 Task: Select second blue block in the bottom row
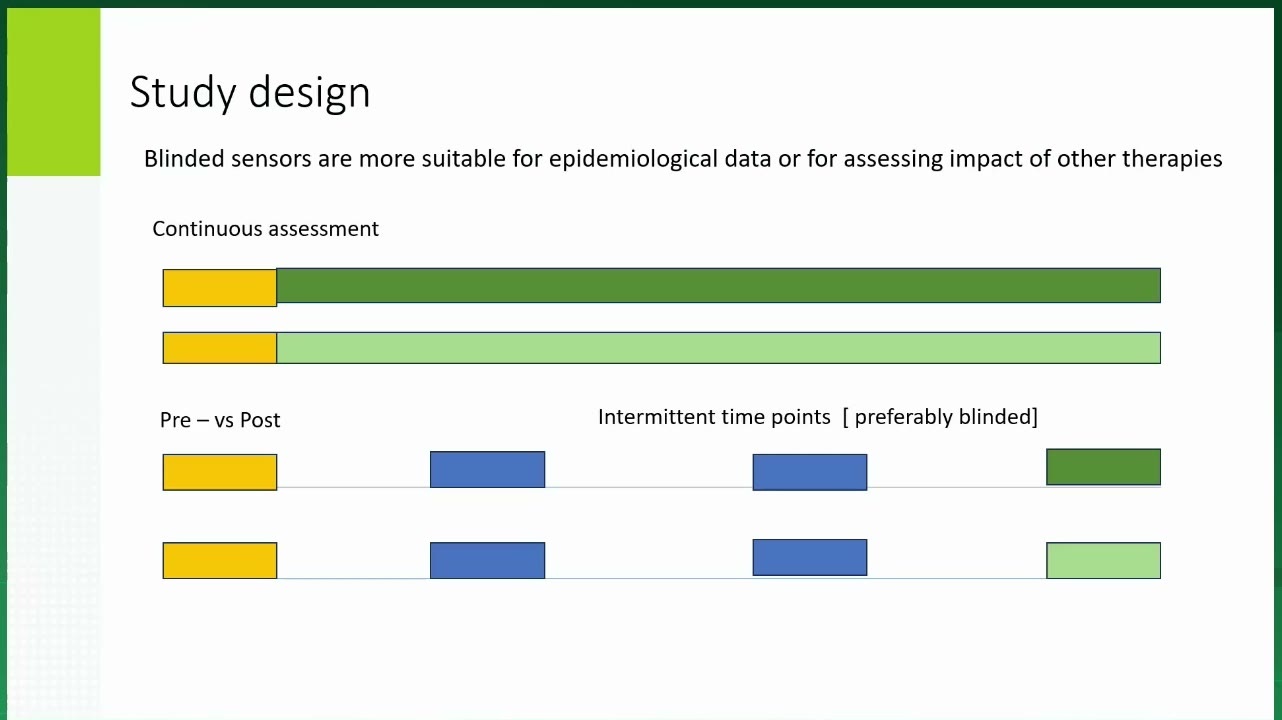pyautogui.click(x=810, y=557)
